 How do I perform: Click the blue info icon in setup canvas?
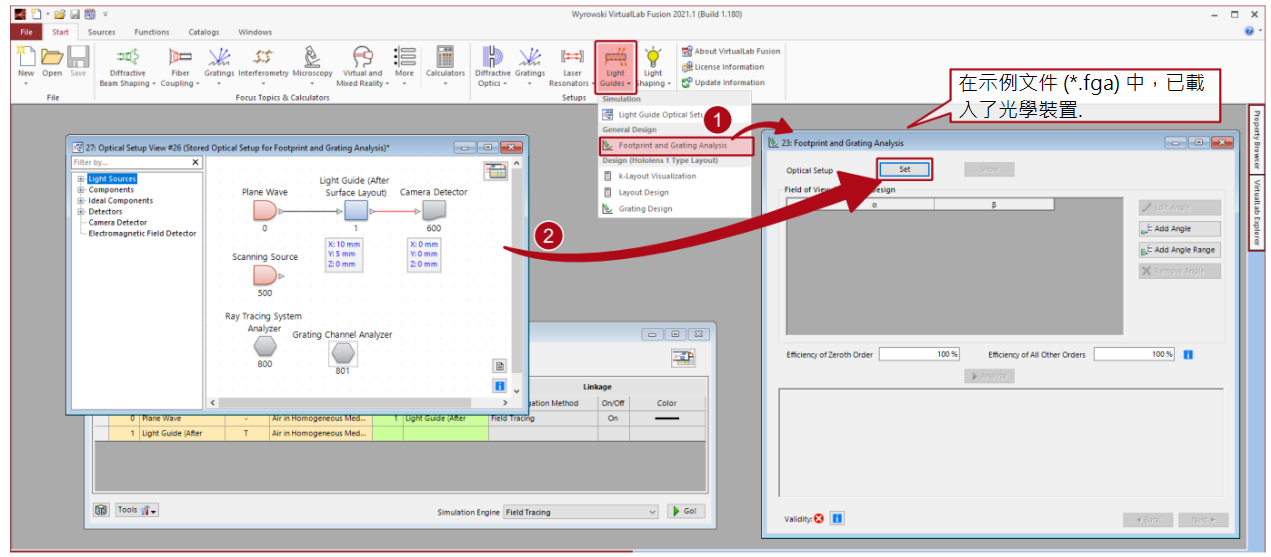coord(500,385)
